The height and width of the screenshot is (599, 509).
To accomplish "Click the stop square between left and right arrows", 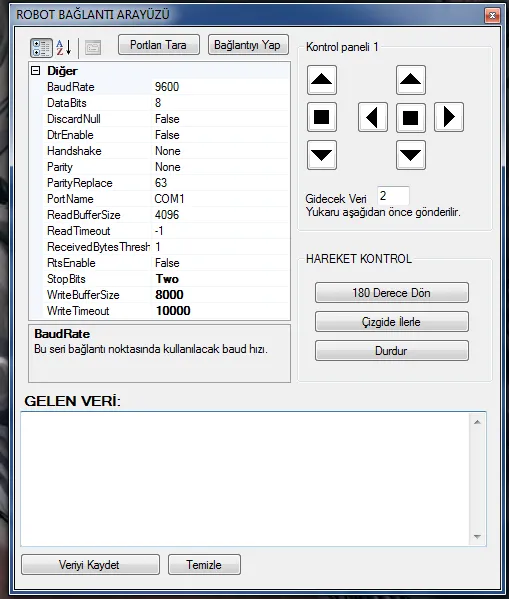I will (x=411, y=117).
